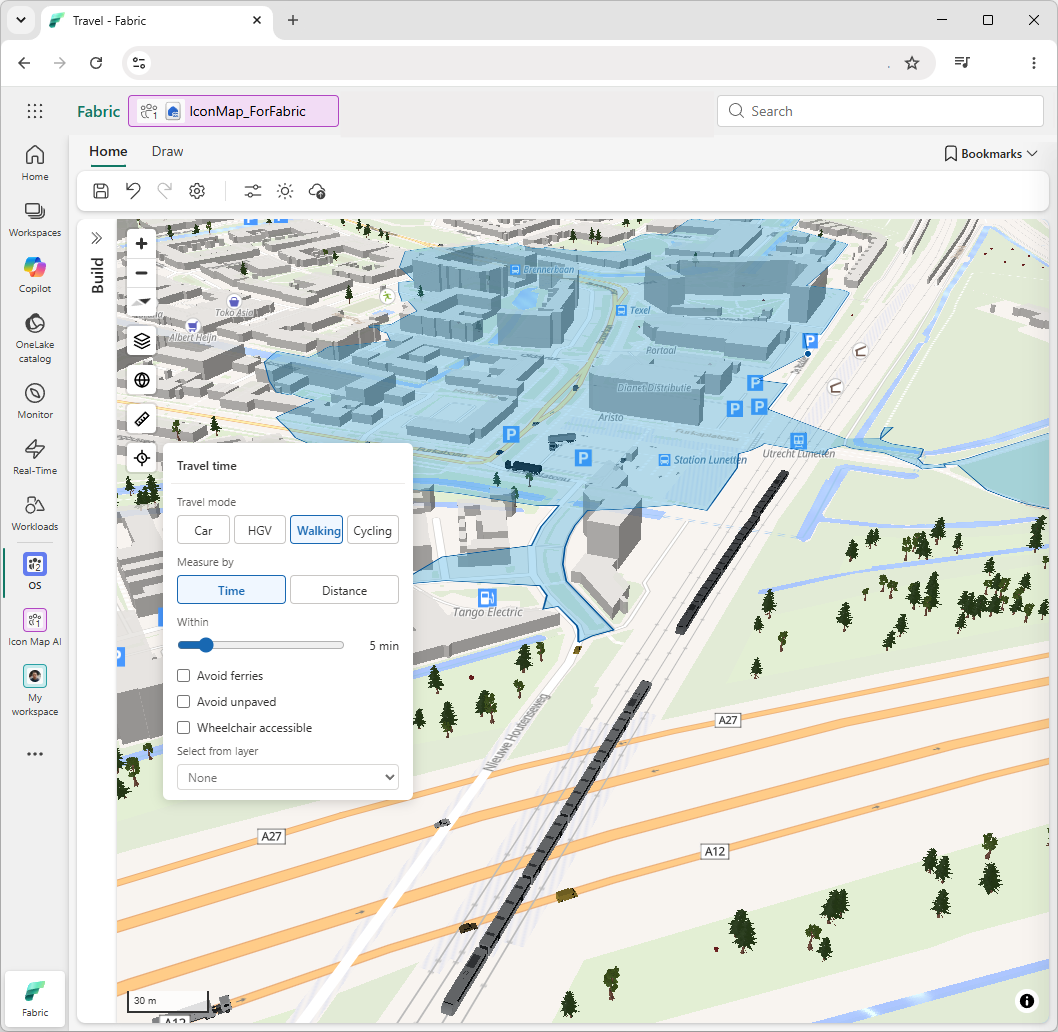
Task: Select the ruler measure tool
Action: tap(142, 419)
